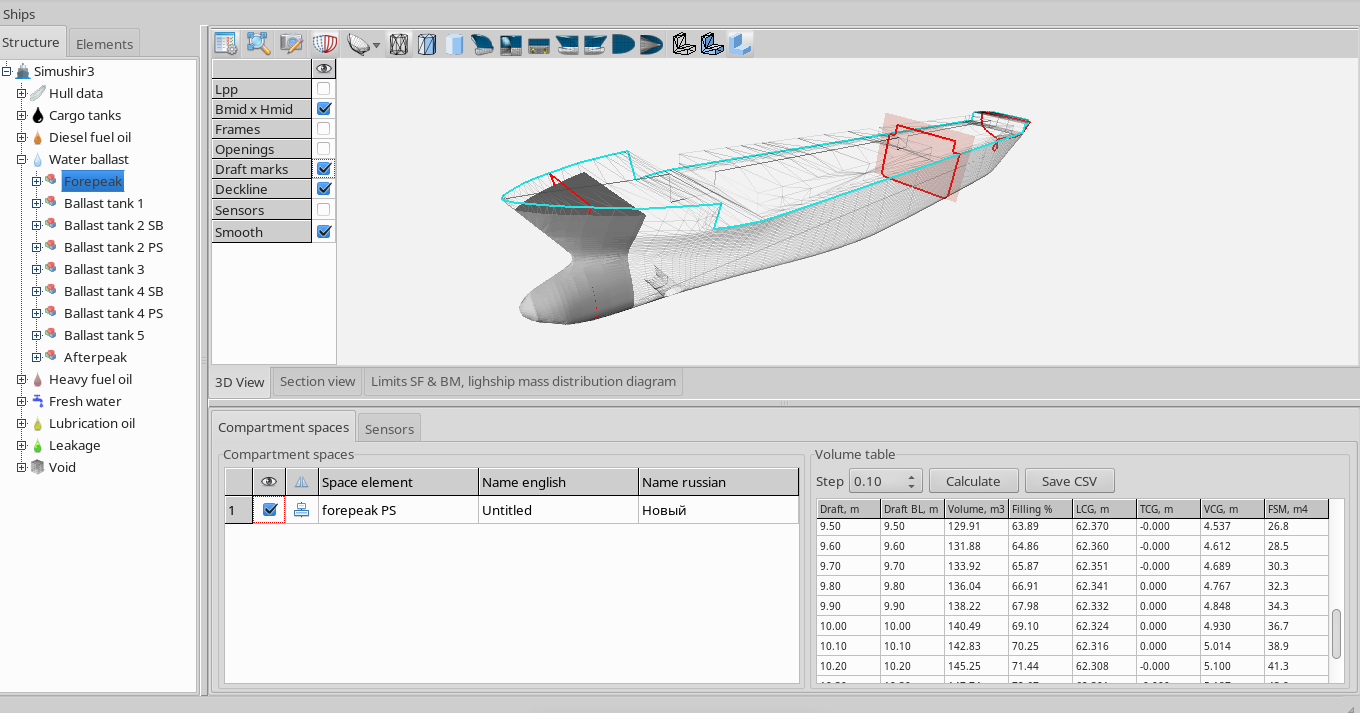Screen dimensions: 1360x713
Task: Switch to the stern view with yellow lights
Action: coord(540,44)
